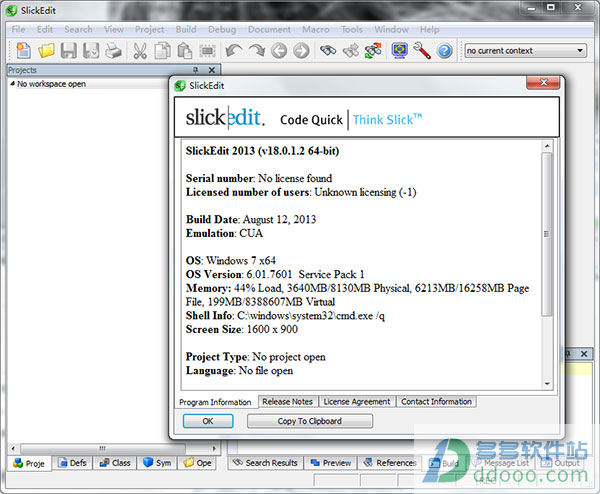600x494 pixels.
Task: Select No workspace open tree item
Action: pos(51,84)
